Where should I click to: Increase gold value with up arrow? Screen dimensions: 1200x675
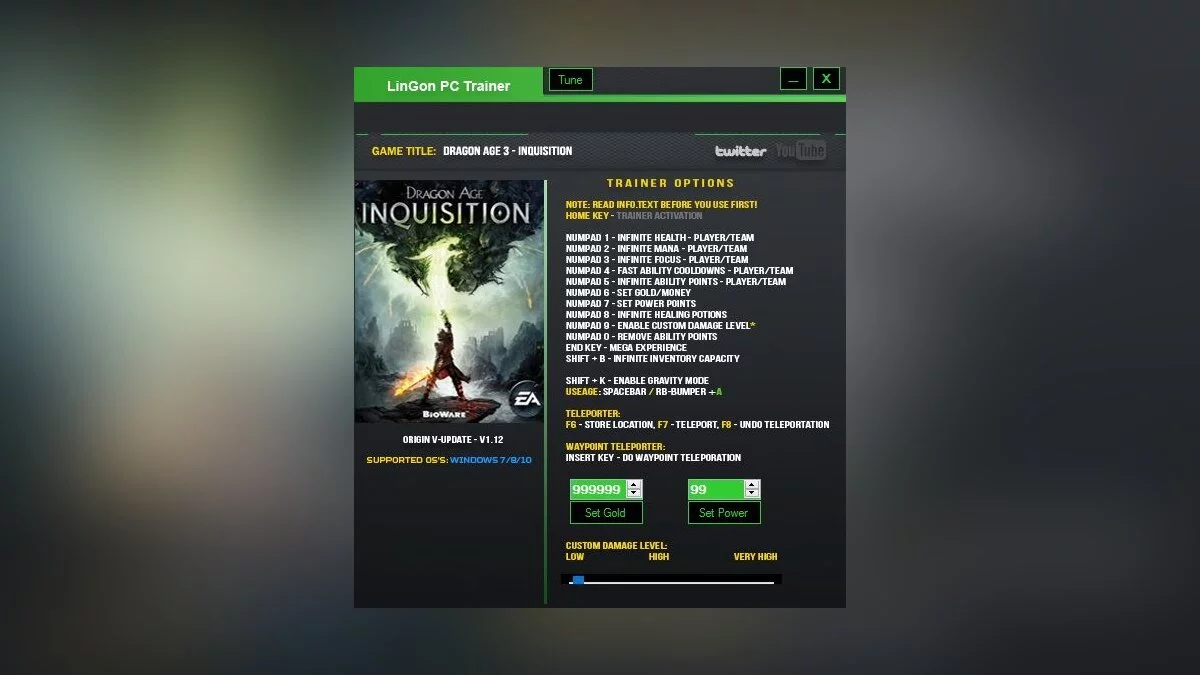click(634, 485)
